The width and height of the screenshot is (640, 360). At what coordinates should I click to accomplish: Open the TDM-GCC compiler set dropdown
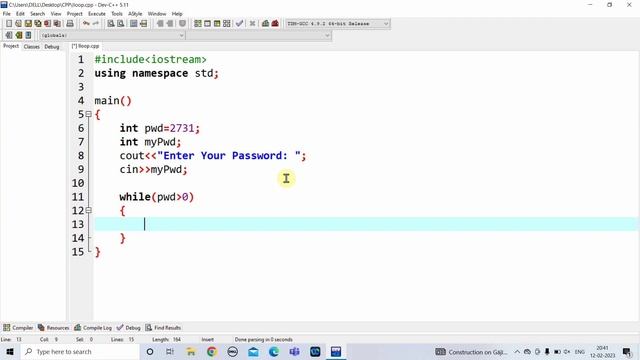click(338, 24)
